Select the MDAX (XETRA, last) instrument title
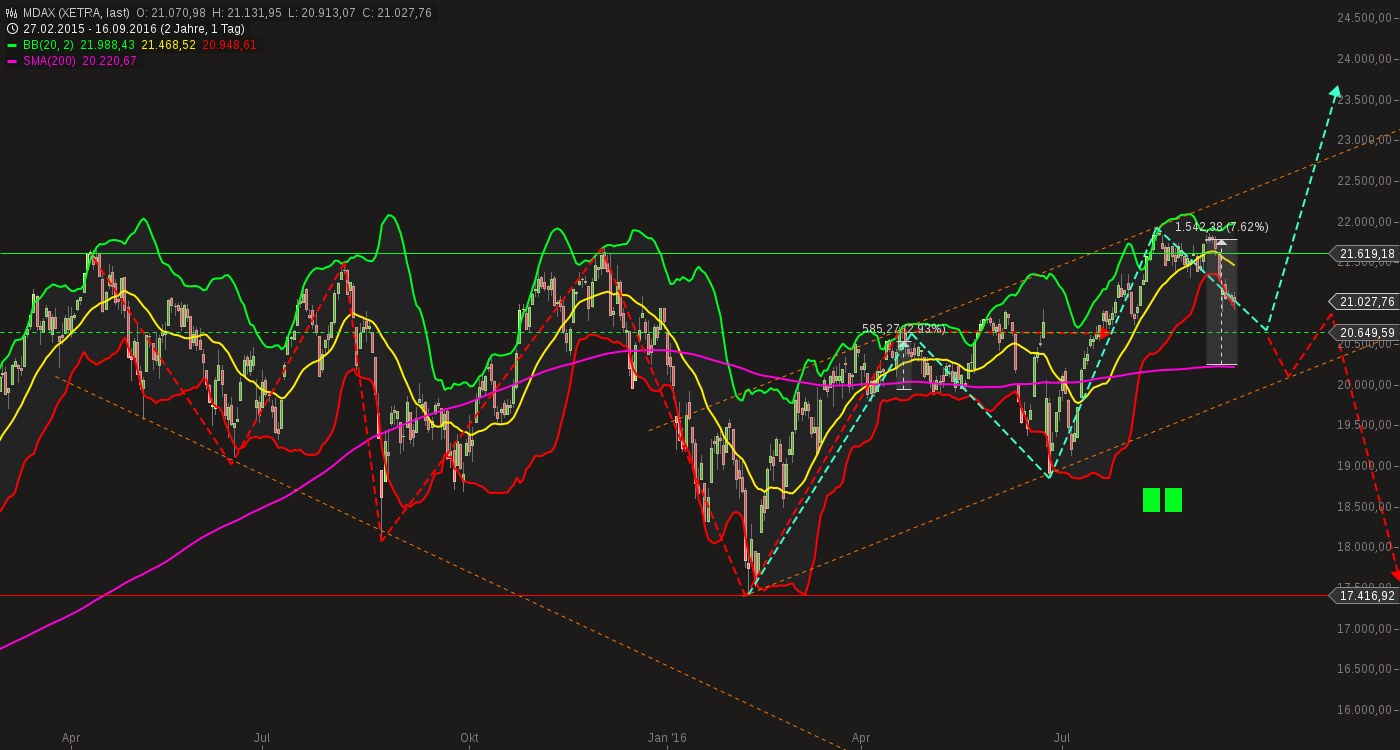Screen dimensions: 1400x750 click(x=76, y=13)
